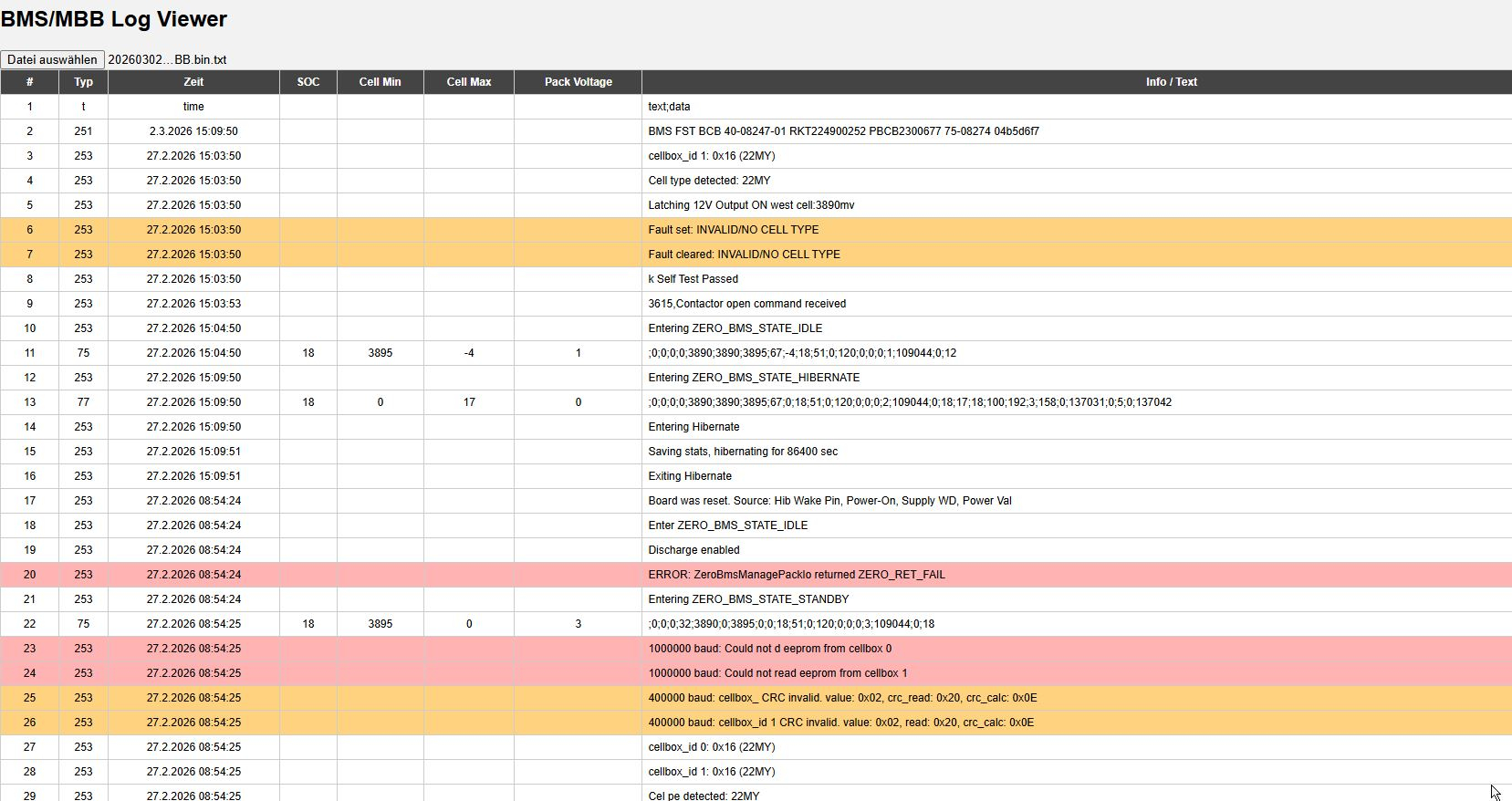The height and width of the screenshot is (801, 1512).
Task: Click Cell Min value 3895 in row 11
Action: point(380,353)
